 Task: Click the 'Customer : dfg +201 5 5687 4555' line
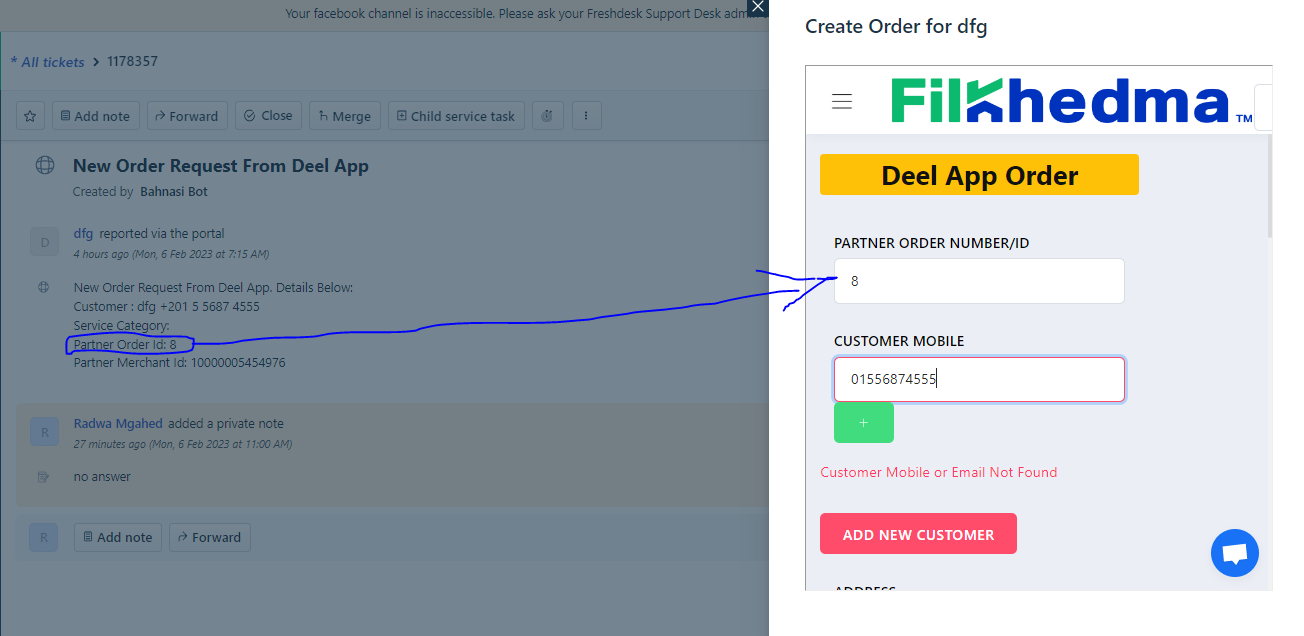click(166, 306)
